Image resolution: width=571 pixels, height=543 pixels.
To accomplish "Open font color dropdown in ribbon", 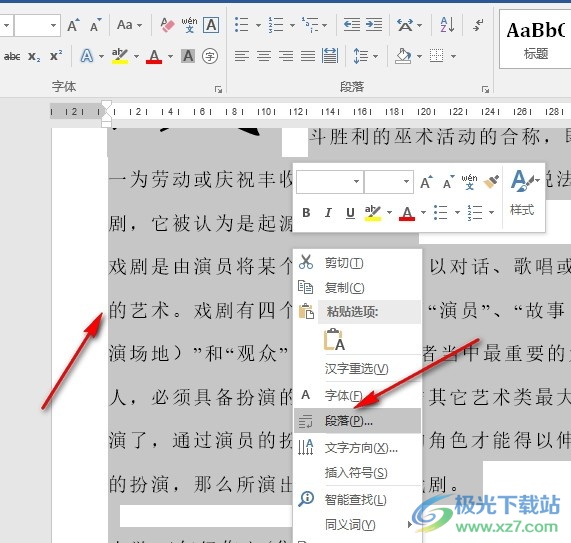I will click(x=170, y=56).
